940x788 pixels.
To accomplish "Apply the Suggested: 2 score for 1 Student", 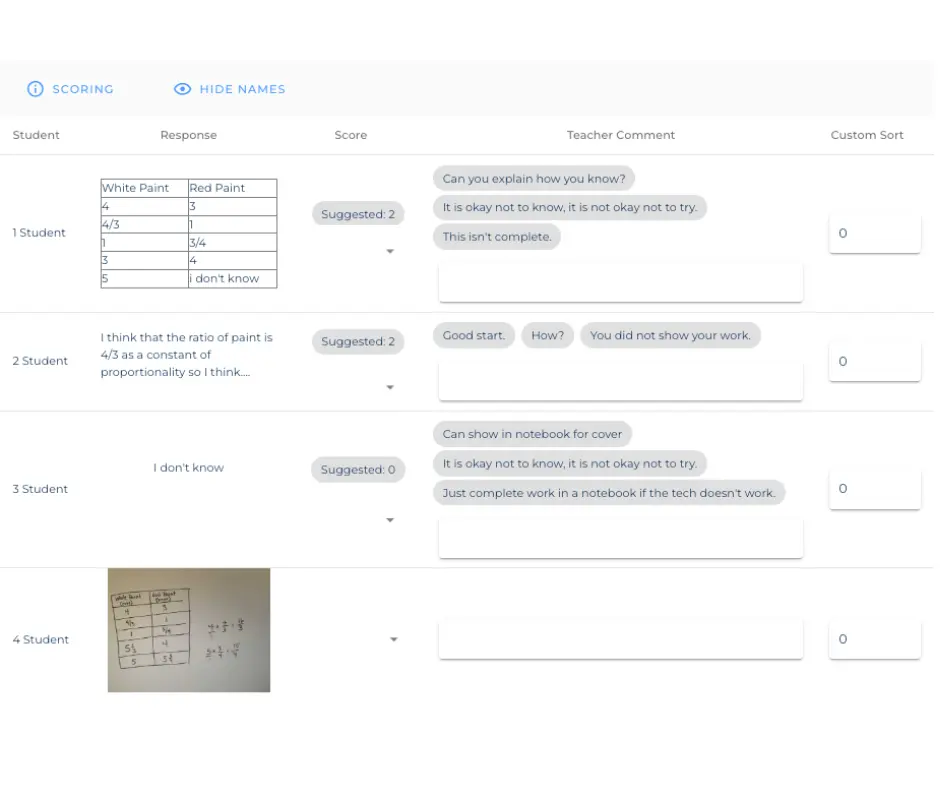I will coord(358,213).
